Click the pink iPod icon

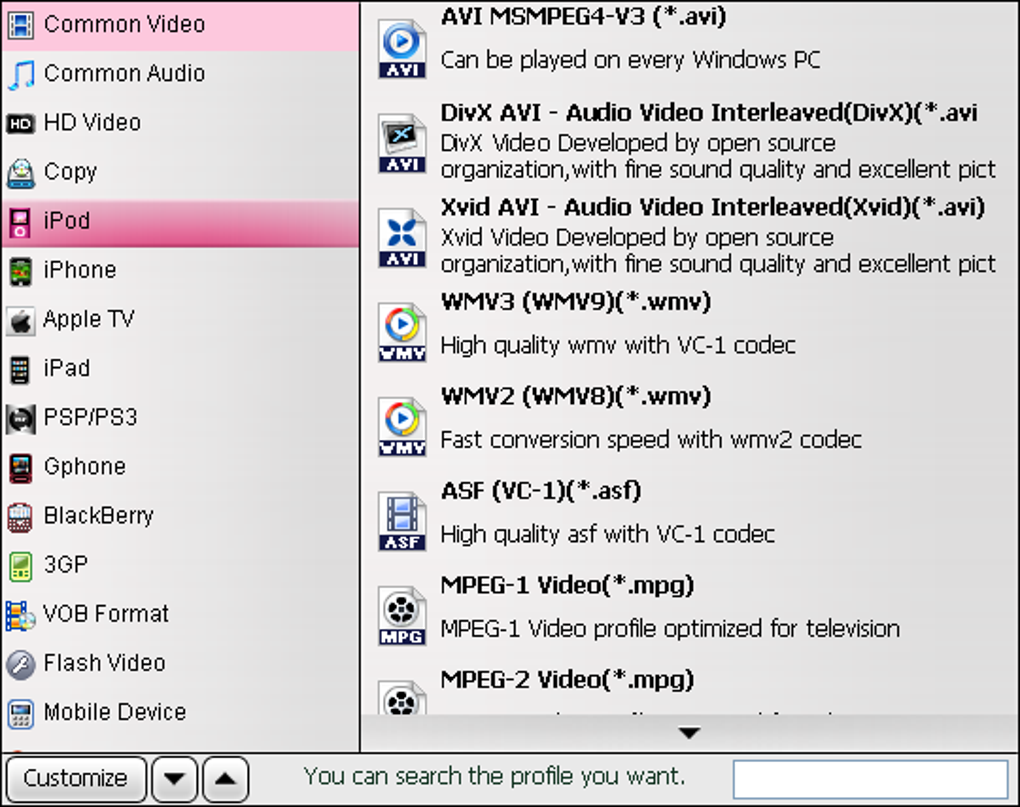click(x=20, y=222)
